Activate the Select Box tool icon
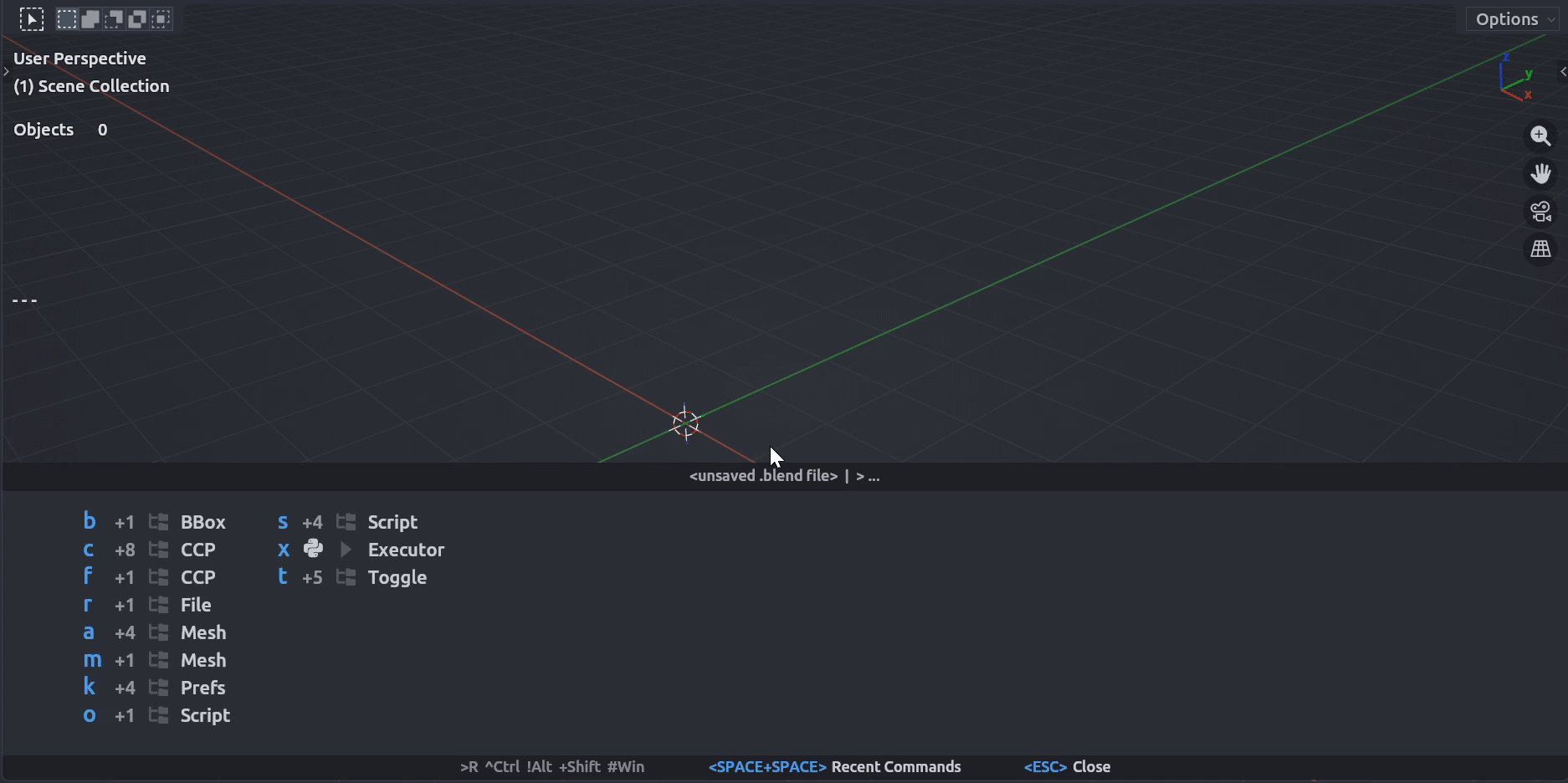This screenshot has width=1568, height=783. pyautogui.click(x=67, y=18)
